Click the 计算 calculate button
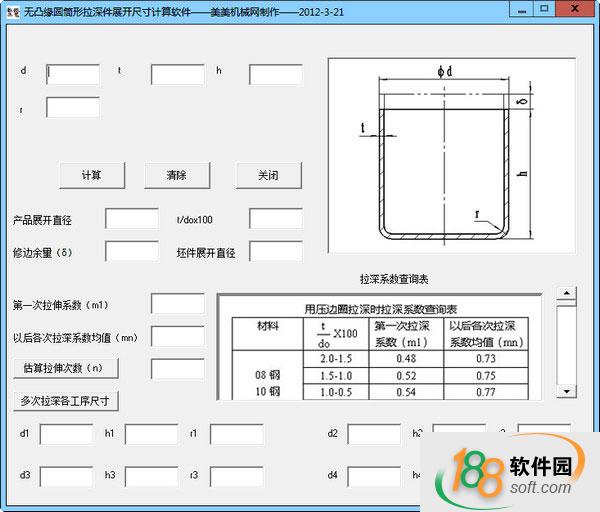The width and height of the screenshot is (600, 512). 92,175
